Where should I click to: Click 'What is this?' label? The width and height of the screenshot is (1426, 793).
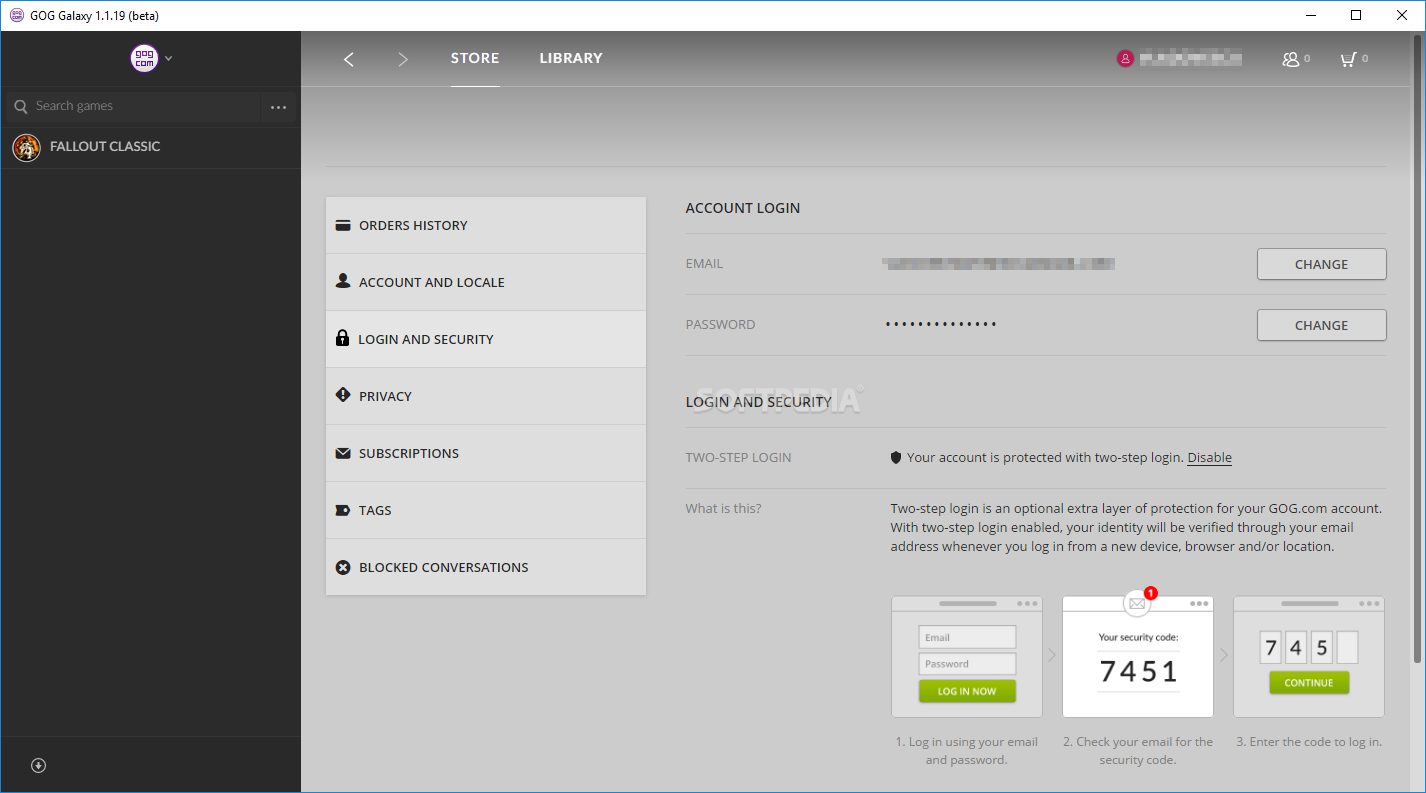[723, 508]
